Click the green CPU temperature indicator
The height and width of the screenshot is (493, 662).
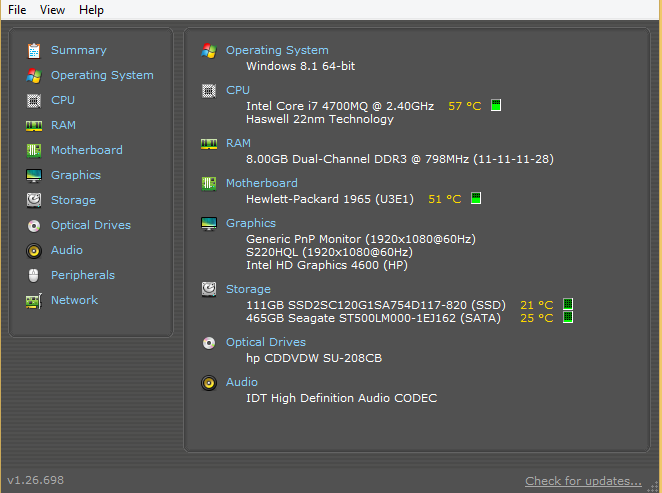pyautogui.click(x=496, y=105)
